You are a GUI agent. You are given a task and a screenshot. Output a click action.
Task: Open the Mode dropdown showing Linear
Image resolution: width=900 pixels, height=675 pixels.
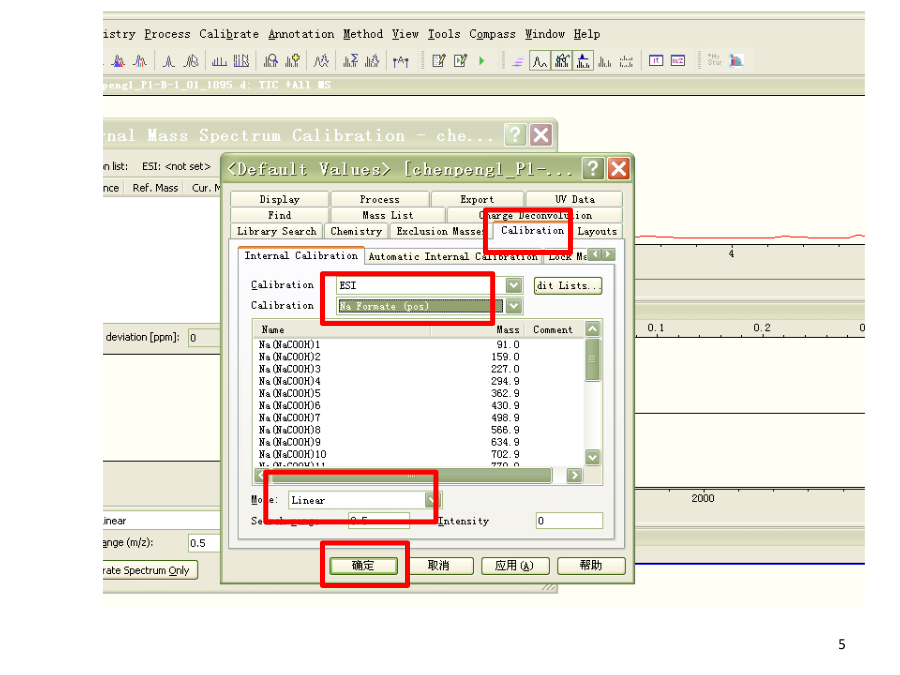tap(432, 500)
